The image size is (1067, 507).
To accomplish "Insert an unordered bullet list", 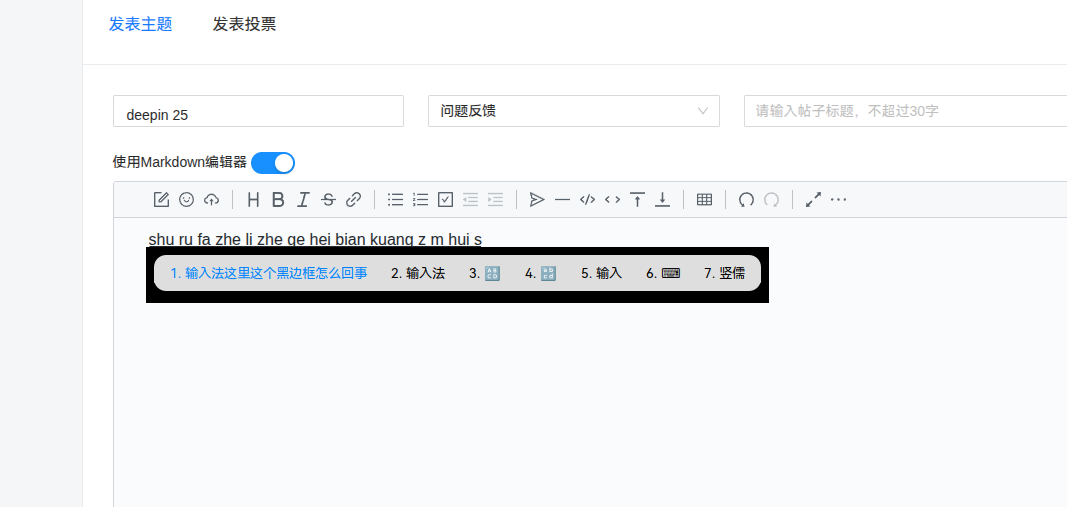I will [395, 199].
